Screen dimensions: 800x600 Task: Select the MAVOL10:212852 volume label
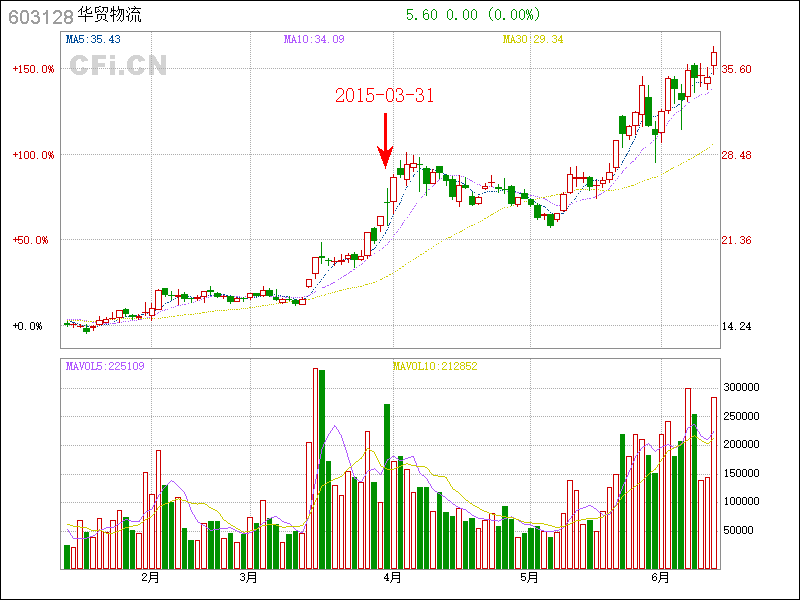434,366
